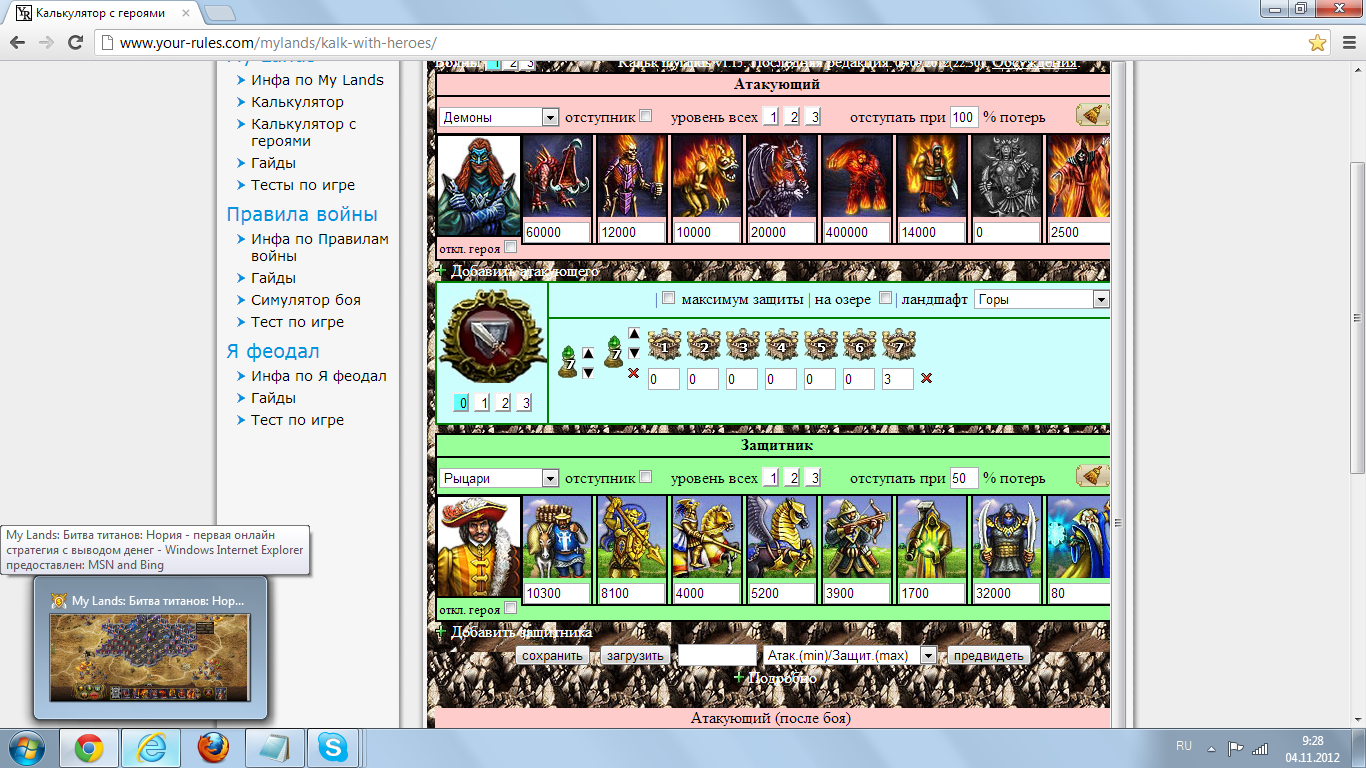
Task: Set attacker 'уровень всех' to 3
Action: pos(814,117)
